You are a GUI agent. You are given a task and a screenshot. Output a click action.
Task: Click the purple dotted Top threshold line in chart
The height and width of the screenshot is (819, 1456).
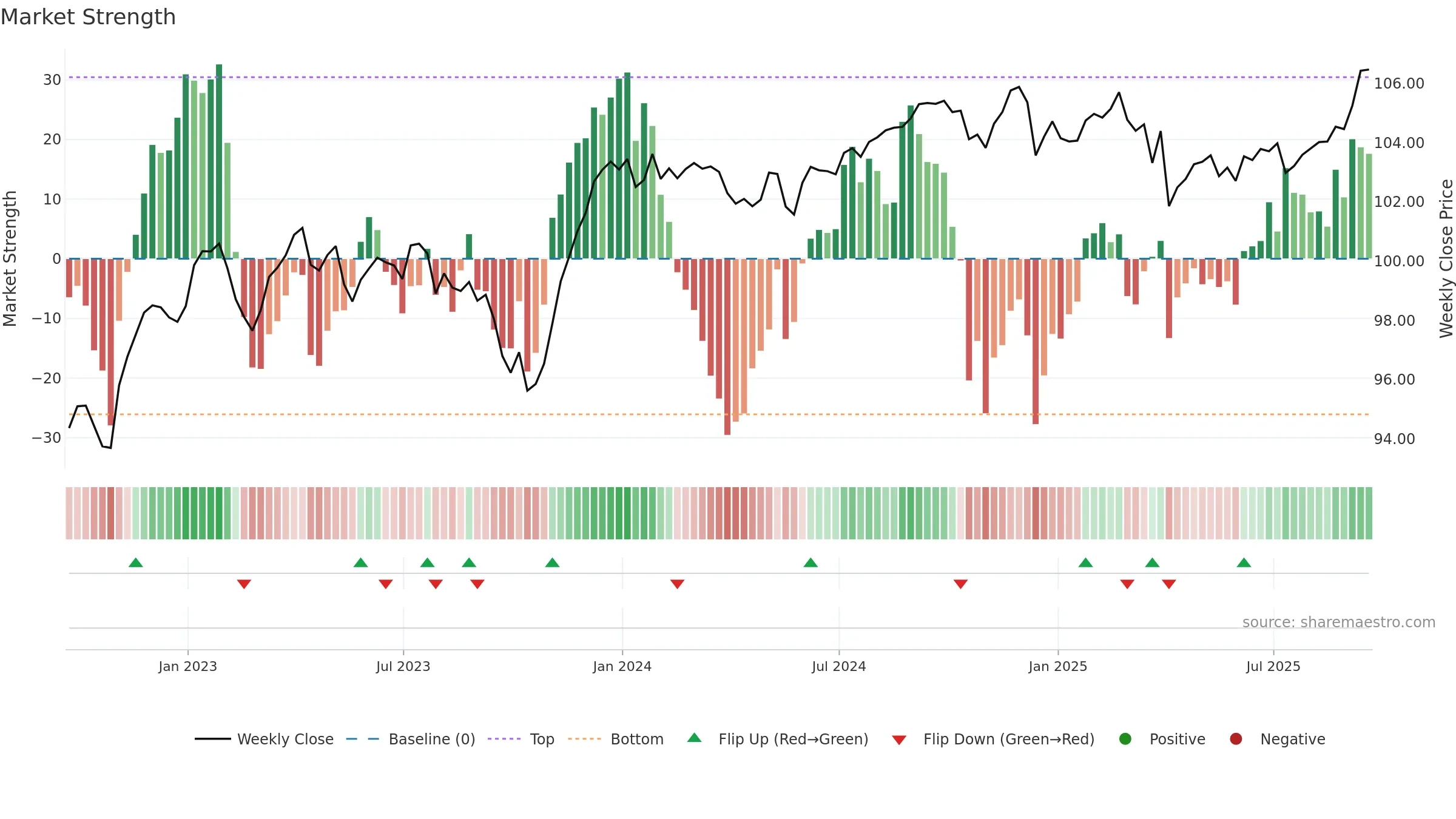click(x=719, y=77)
